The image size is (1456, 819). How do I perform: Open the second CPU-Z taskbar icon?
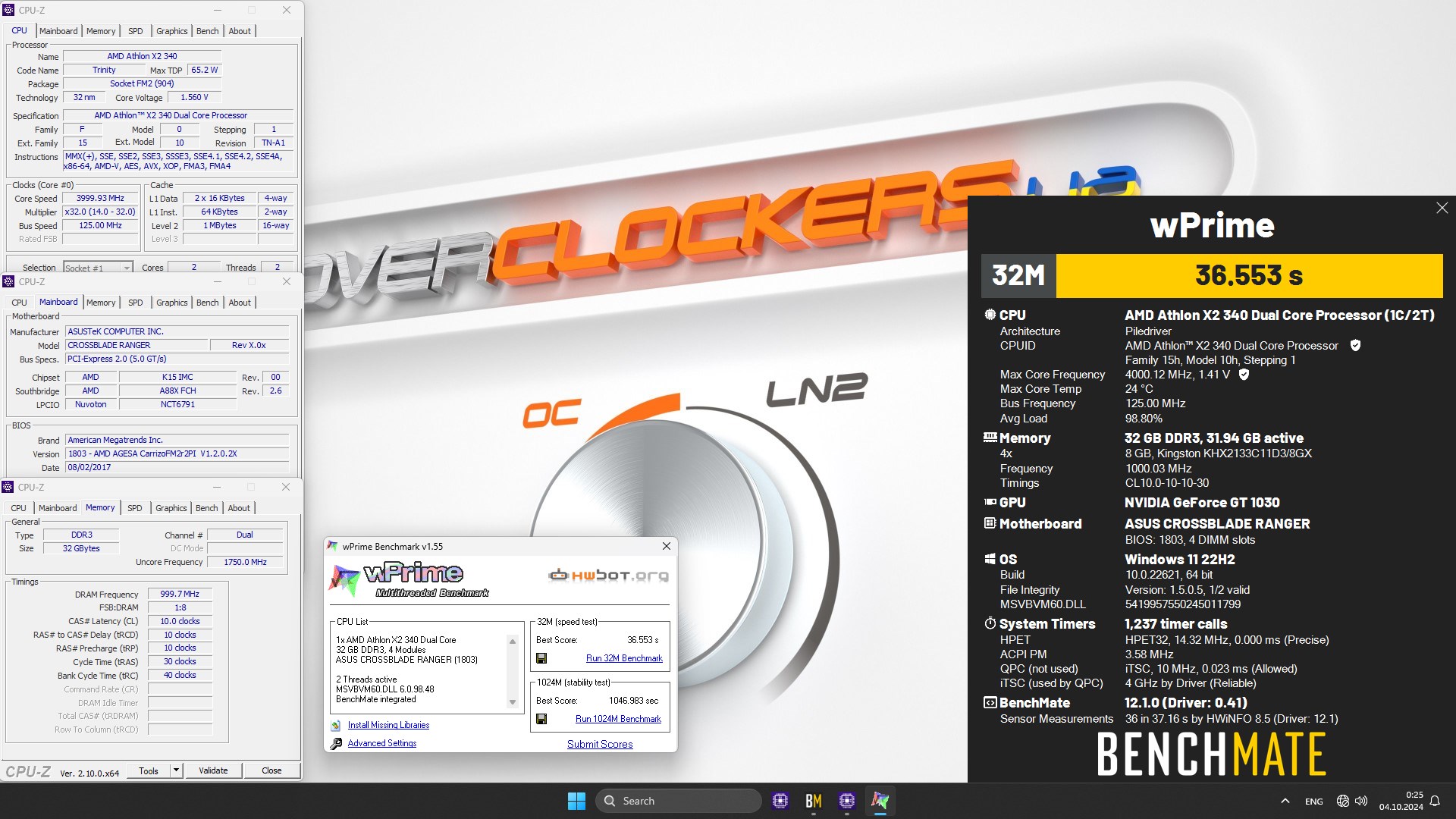point(847,801)
